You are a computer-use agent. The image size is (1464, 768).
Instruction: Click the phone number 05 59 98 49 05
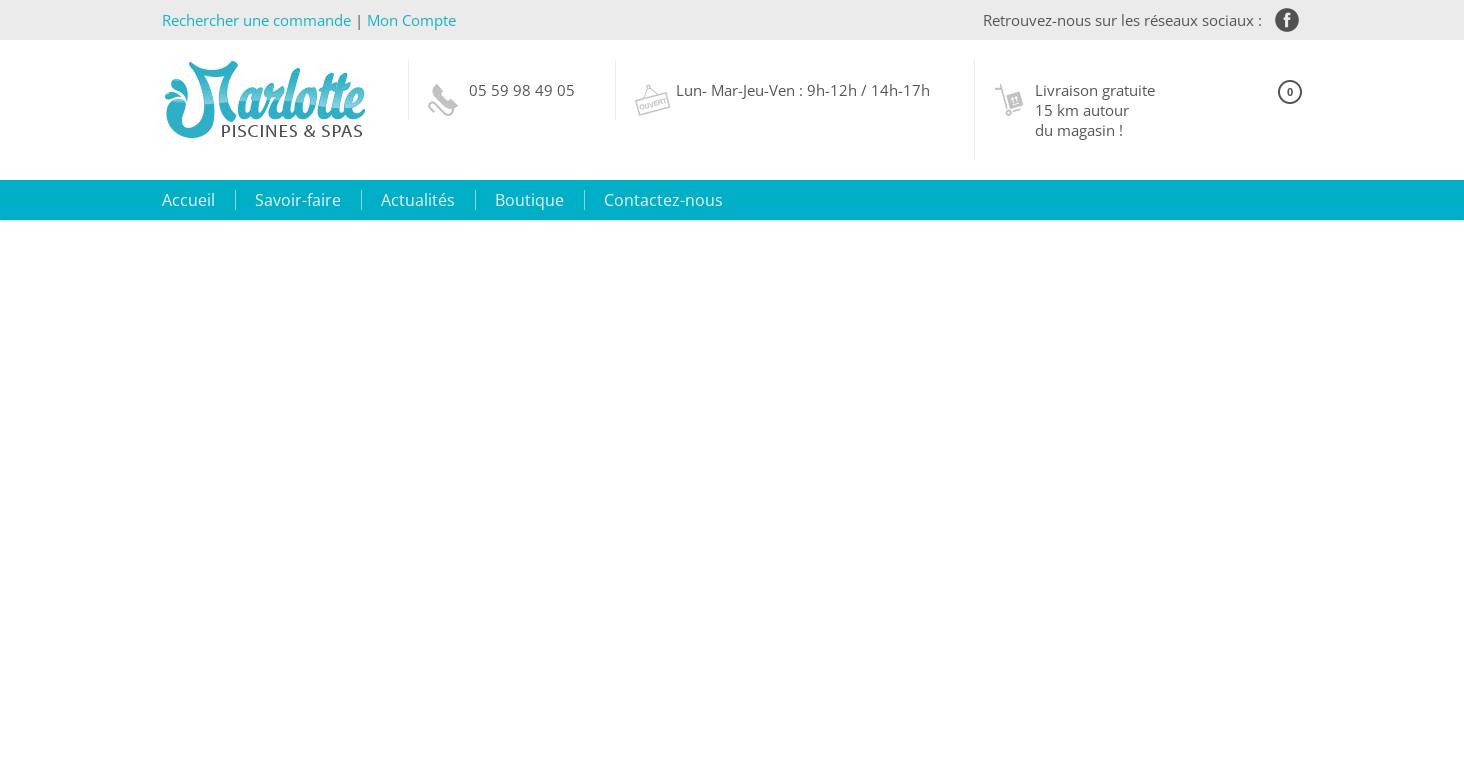[521, 90]
